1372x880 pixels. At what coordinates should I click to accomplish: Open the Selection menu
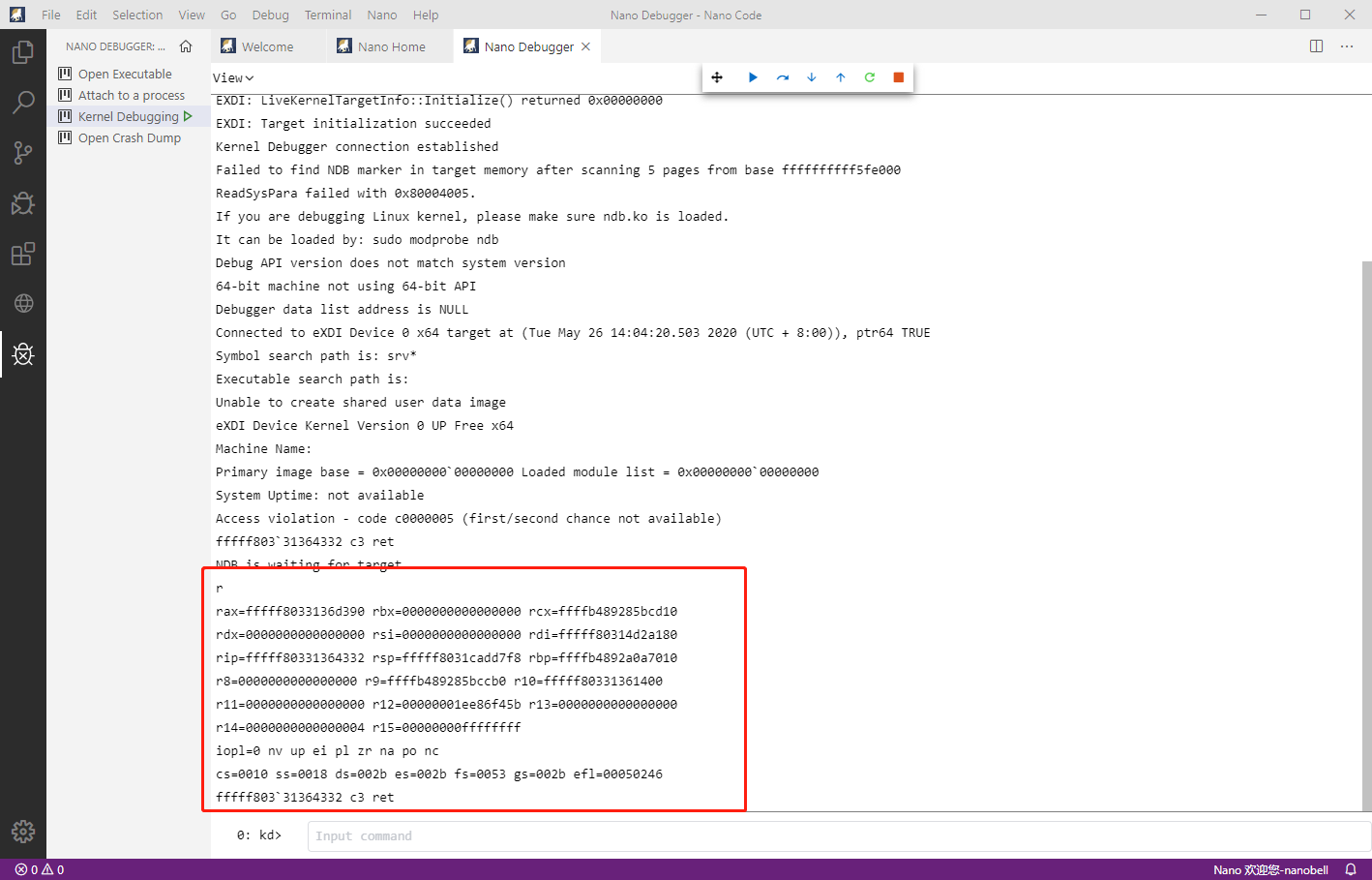point(137,15)
